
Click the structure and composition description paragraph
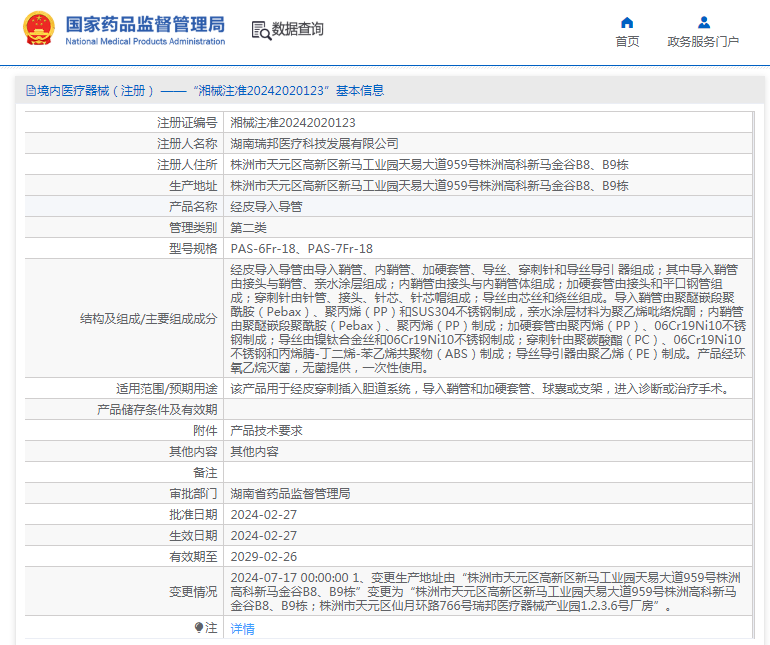click(x=488, y=318)
